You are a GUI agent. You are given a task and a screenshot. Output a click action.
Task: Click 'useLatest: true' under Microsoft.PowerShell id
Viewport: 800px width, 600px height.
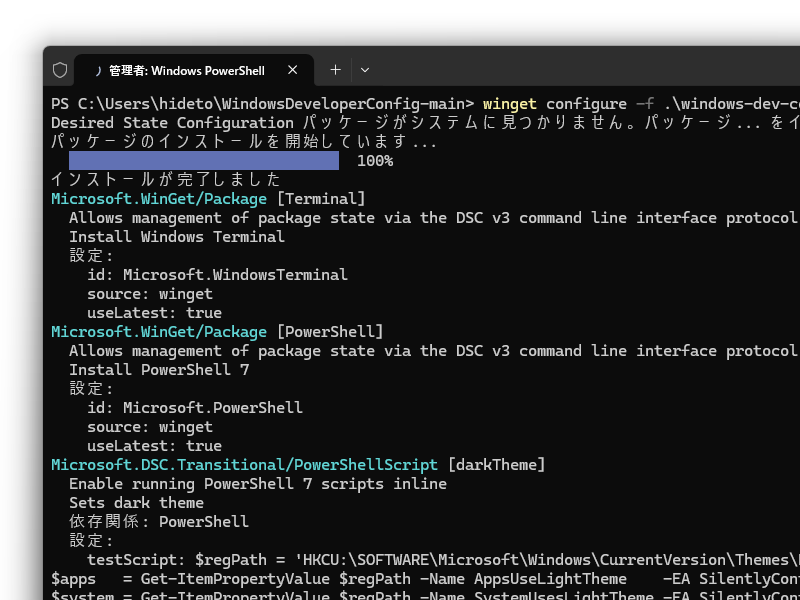tap(155, 445)
